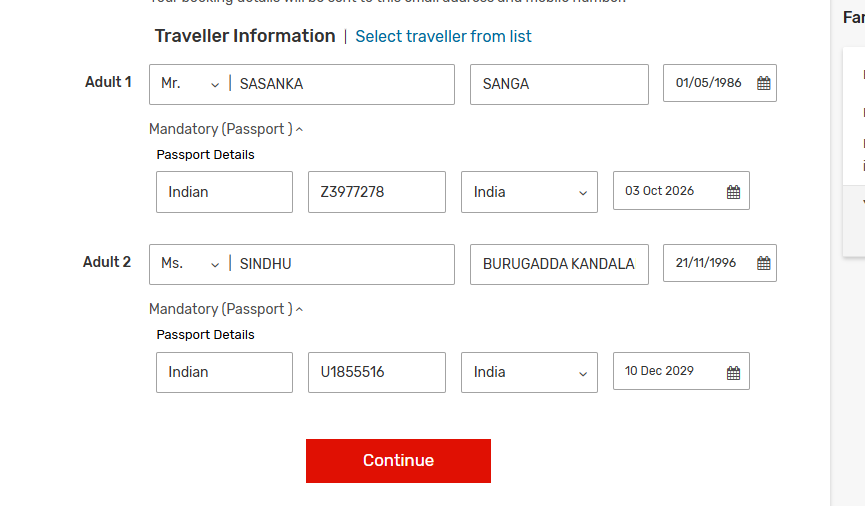865x506 pixels.
Task: Click the BURUGADDA KANDALA last name field
Action: tap(559, 264)
